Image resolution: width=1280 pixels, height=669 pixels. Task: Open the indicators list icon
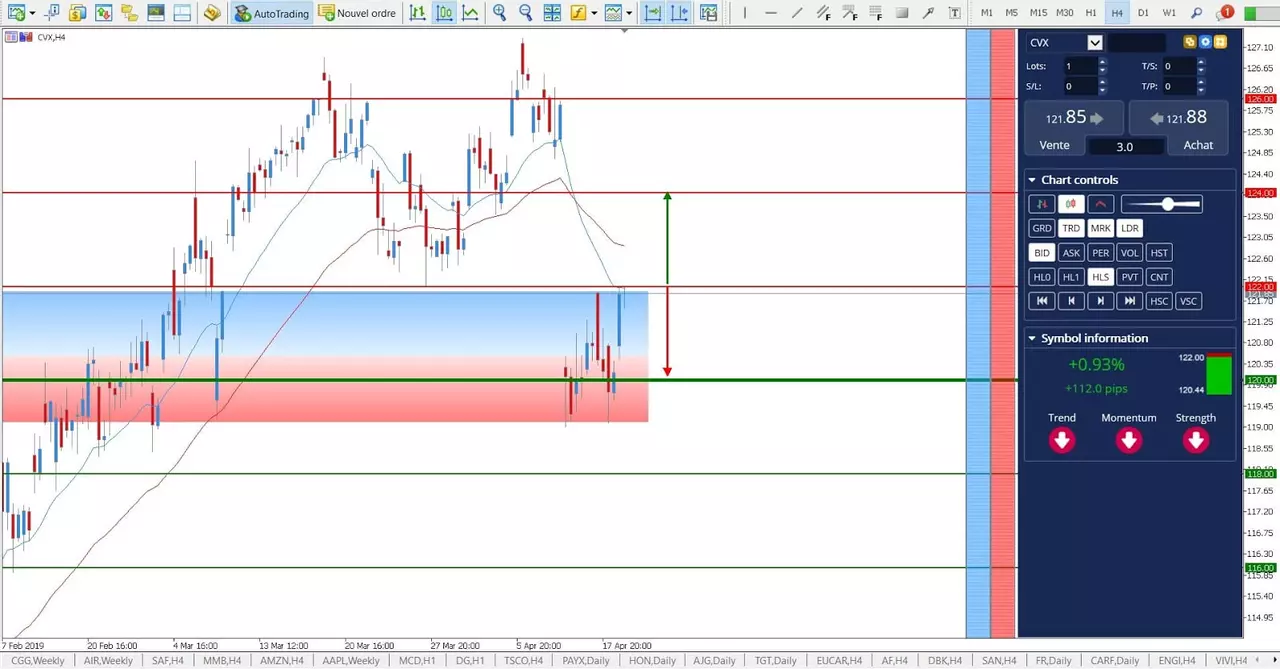point(579,13)
